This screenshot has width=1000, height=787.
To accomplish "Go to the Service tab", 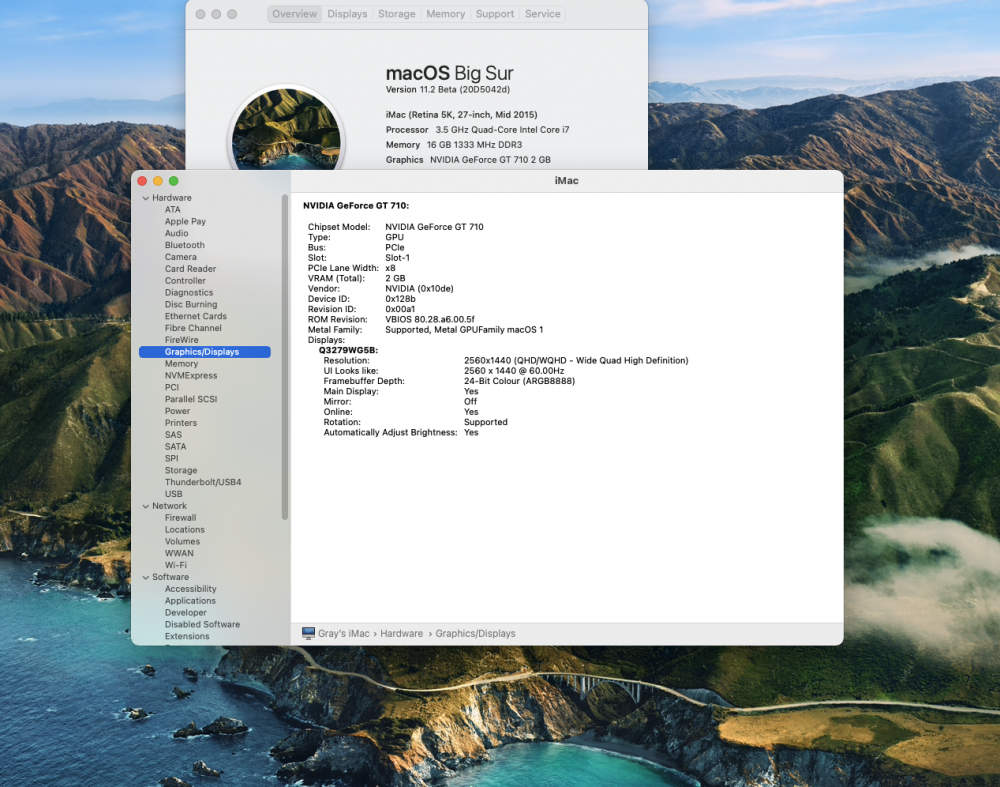I will (x=543, y=14).
